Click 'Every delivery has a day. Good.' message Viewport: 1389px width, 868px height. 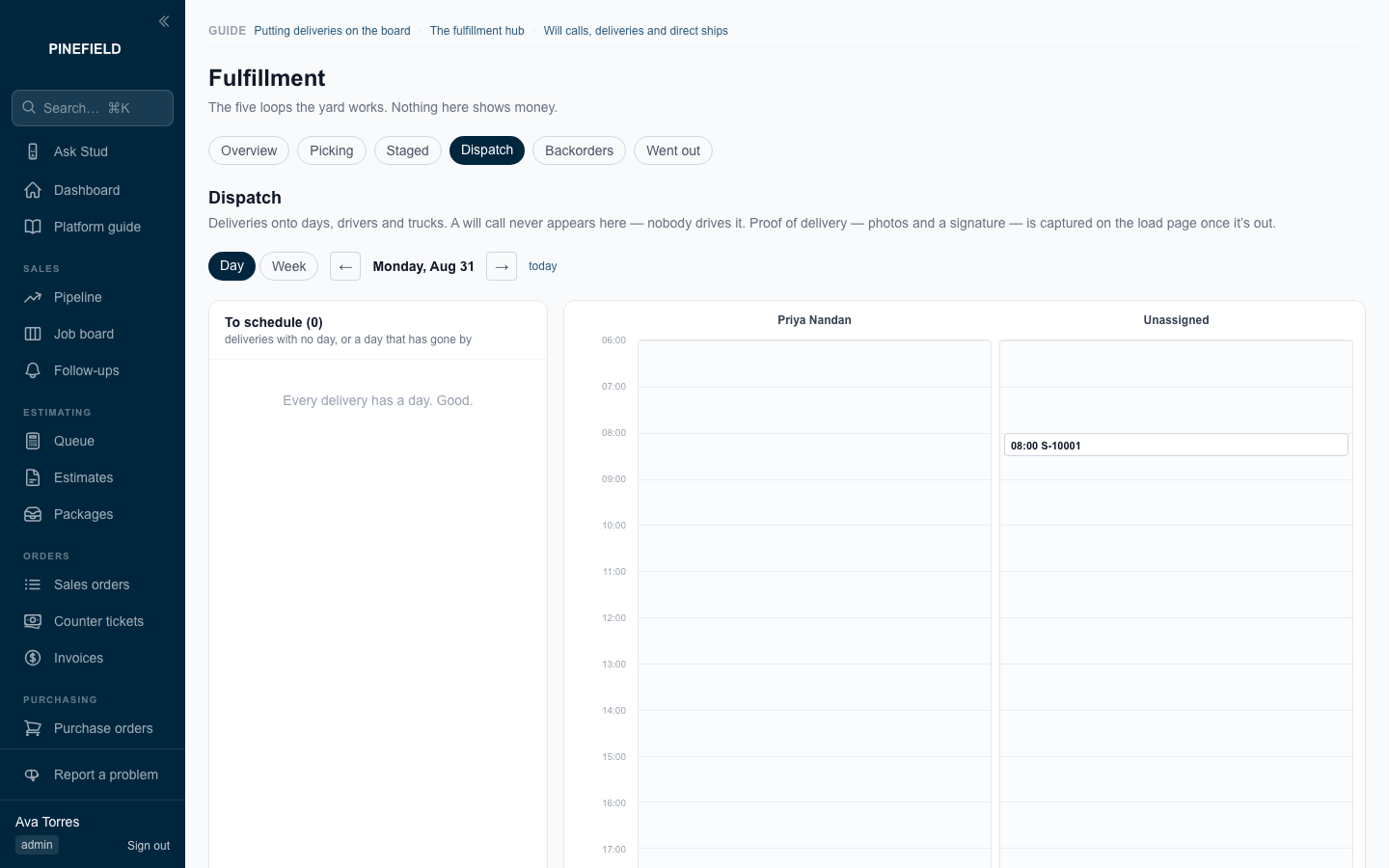point(378,400)
